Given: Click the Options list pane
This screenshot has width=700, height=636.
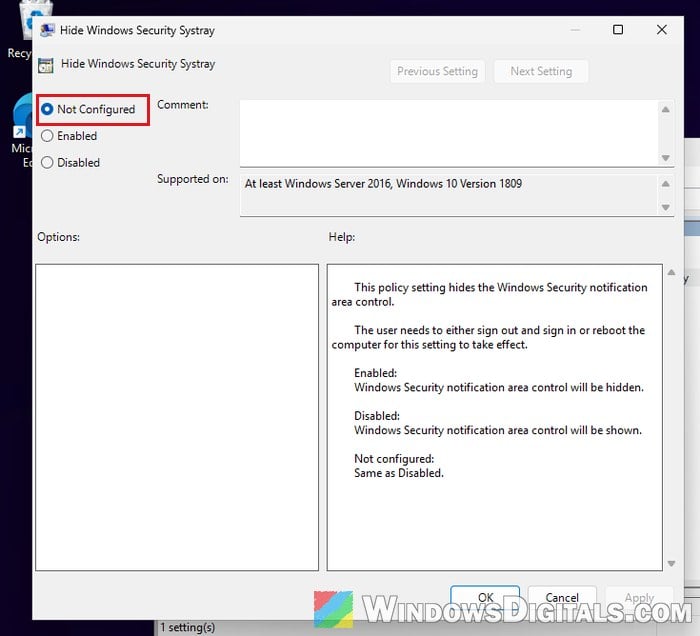Looking at the screenshot, I should tap(177, 417).
